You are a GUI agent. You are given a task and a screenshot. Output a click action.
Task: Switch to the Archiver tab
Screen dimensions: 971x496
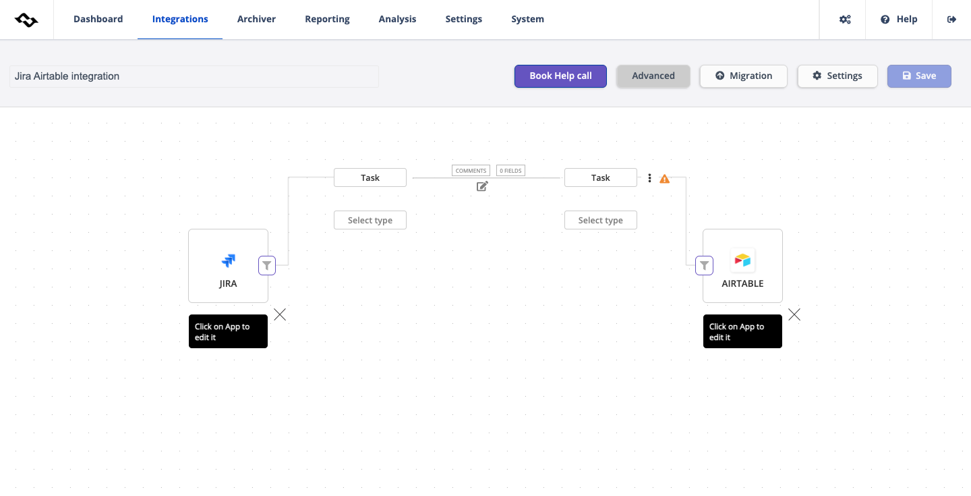coord(256,19)
